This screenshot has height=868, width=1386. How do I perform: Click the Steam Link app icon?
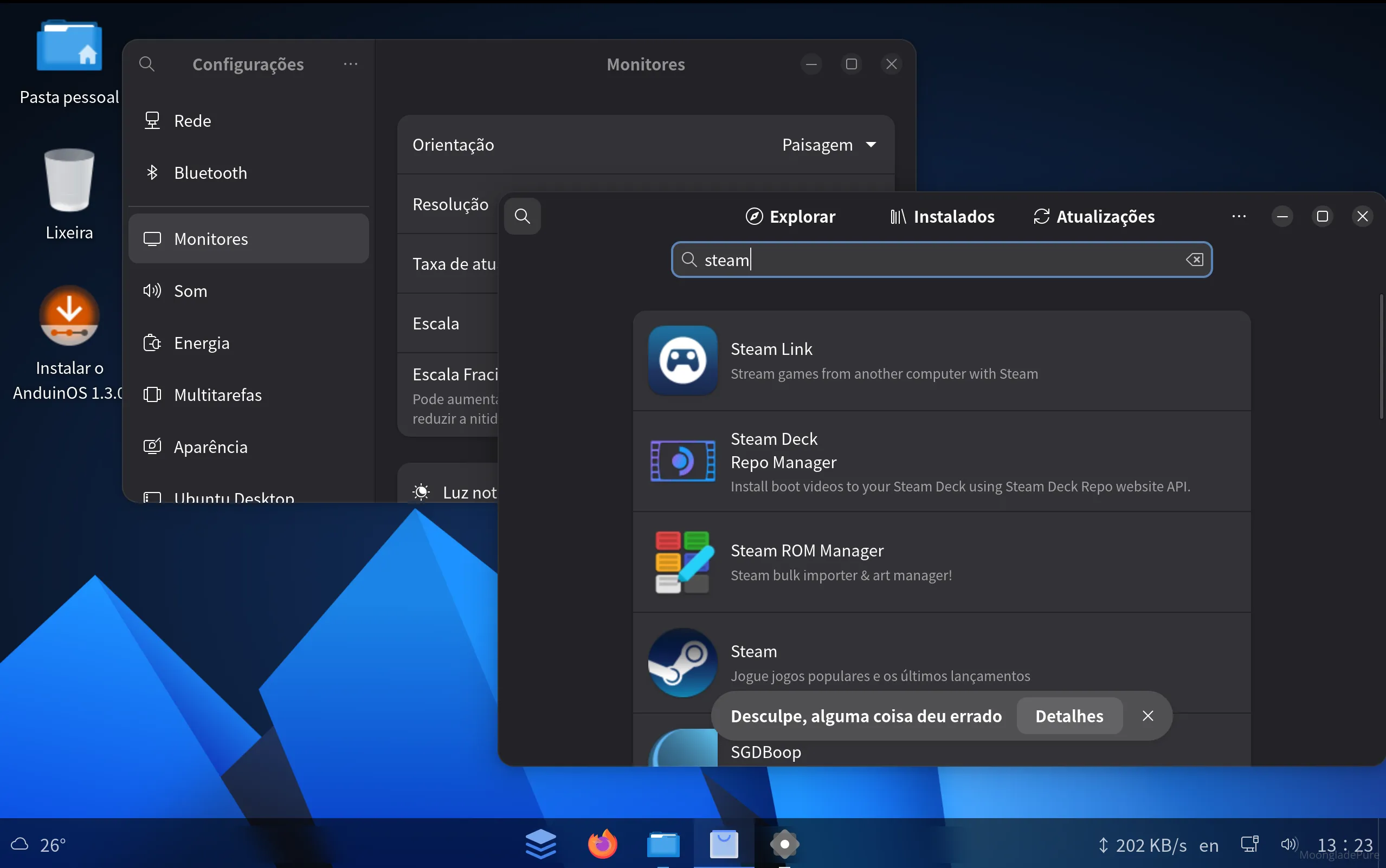pos(681,360)
